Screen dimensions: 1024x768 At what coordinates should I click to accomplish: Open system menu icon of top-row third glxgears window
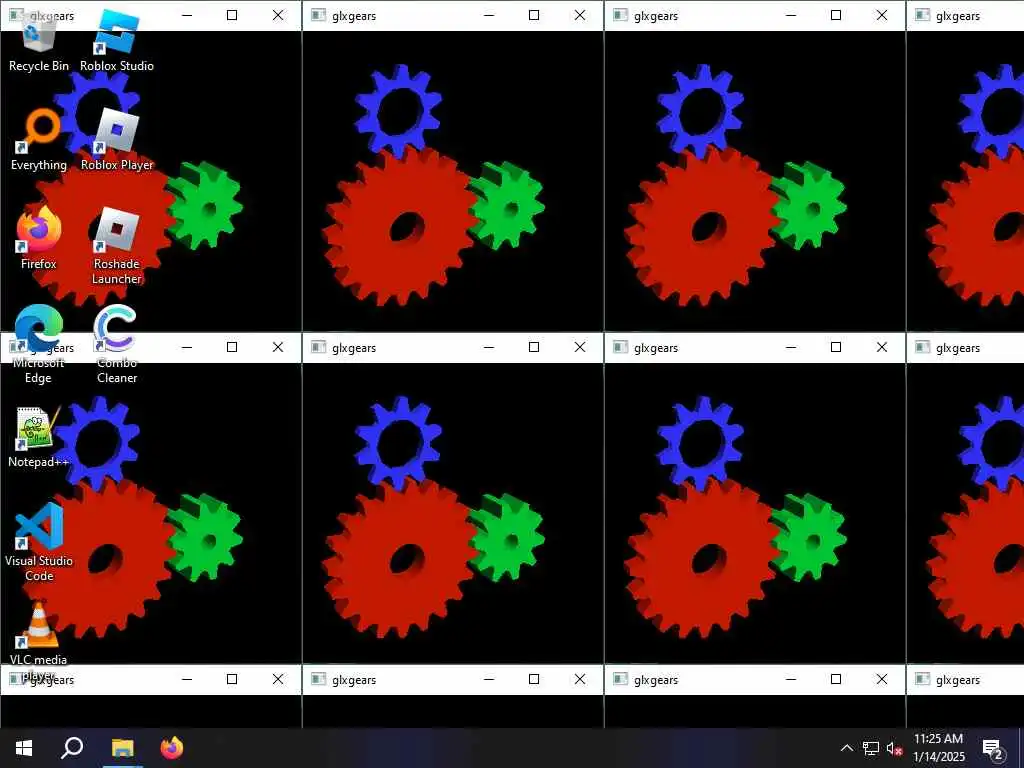pos(620,16)
